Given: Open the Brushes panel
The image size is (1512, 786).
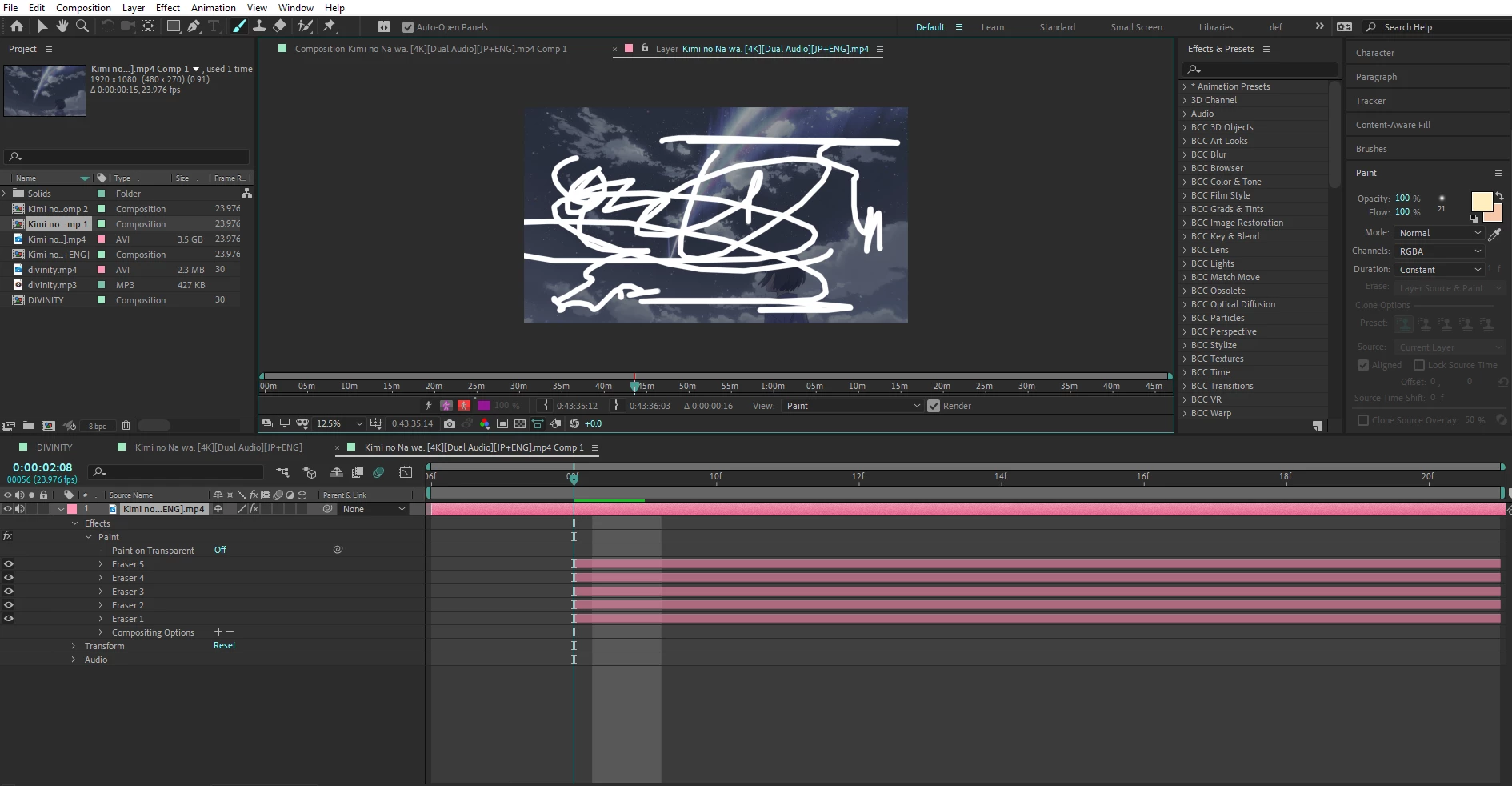Looking at the screenshot, I should 1371,149.
